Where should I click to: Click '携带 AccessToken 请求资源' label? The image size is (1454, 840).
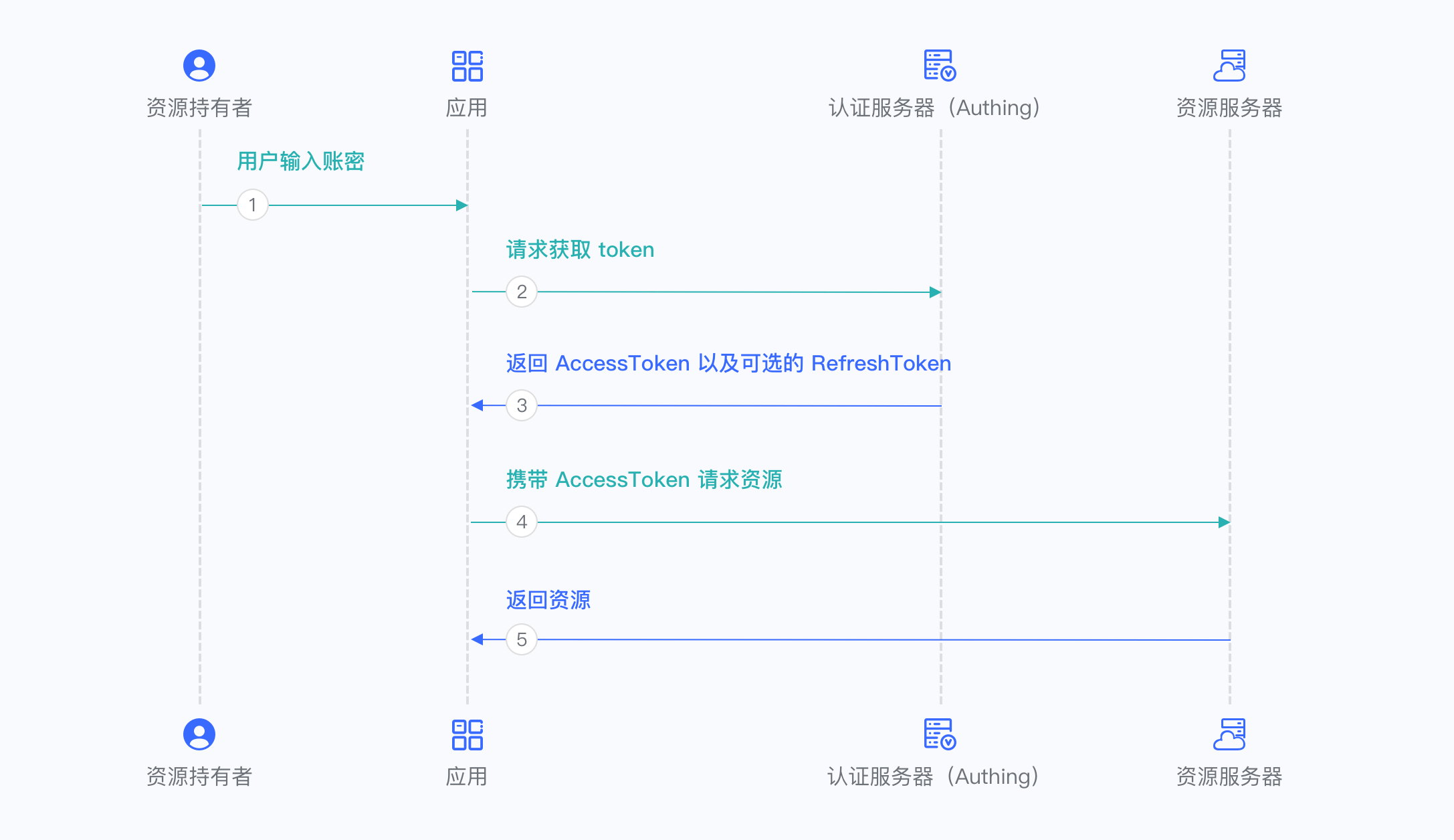click(x=644, y=480)
